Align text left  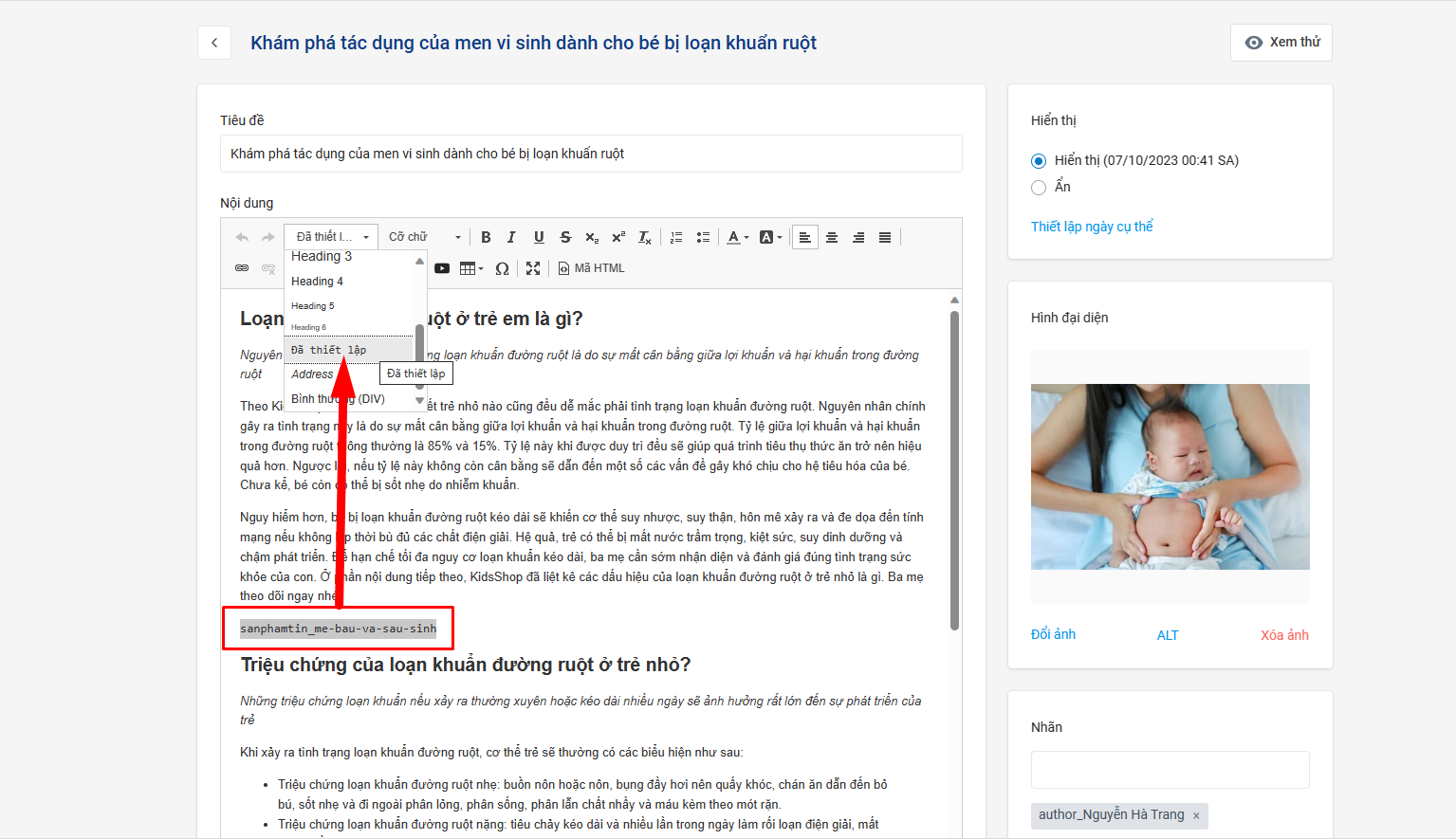[805, 237]
